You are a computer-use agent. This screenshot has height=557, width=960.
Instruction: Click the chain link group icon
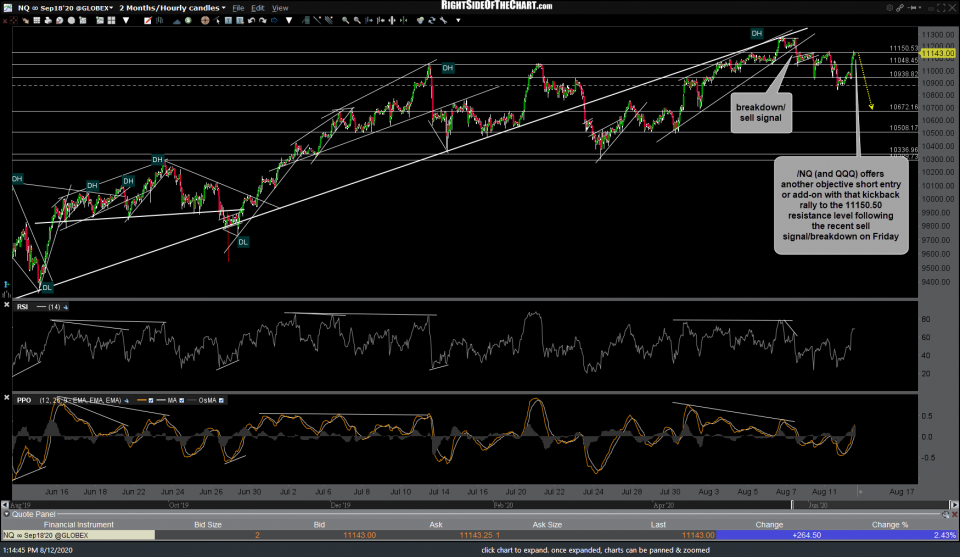tap(900, 7)
